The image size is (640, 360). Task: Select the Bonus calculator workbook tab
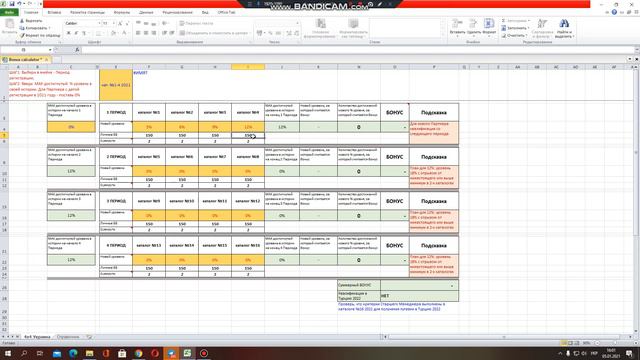(25, 60)
